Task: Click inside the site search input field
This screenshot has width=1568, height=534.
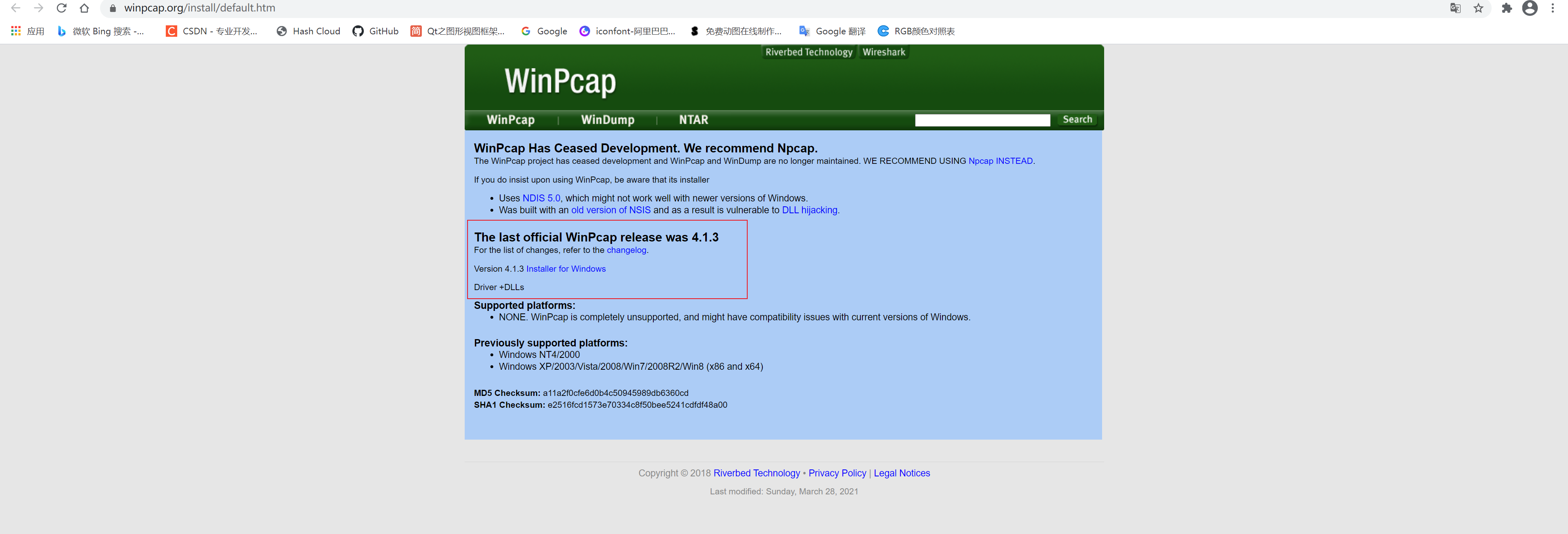Action: (982, 119)
